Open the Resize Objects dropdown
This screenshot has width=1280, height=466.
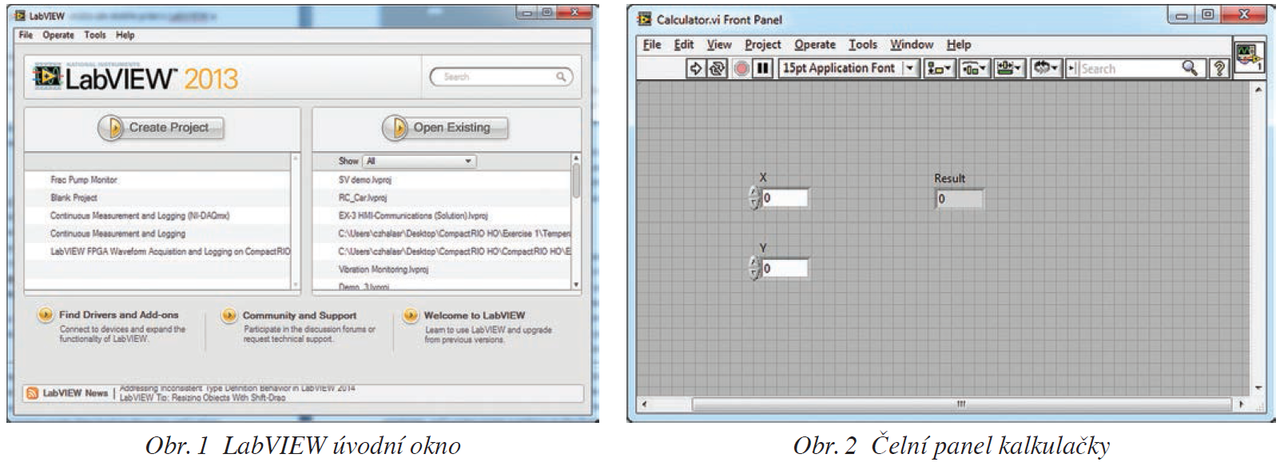point(1009,69)
